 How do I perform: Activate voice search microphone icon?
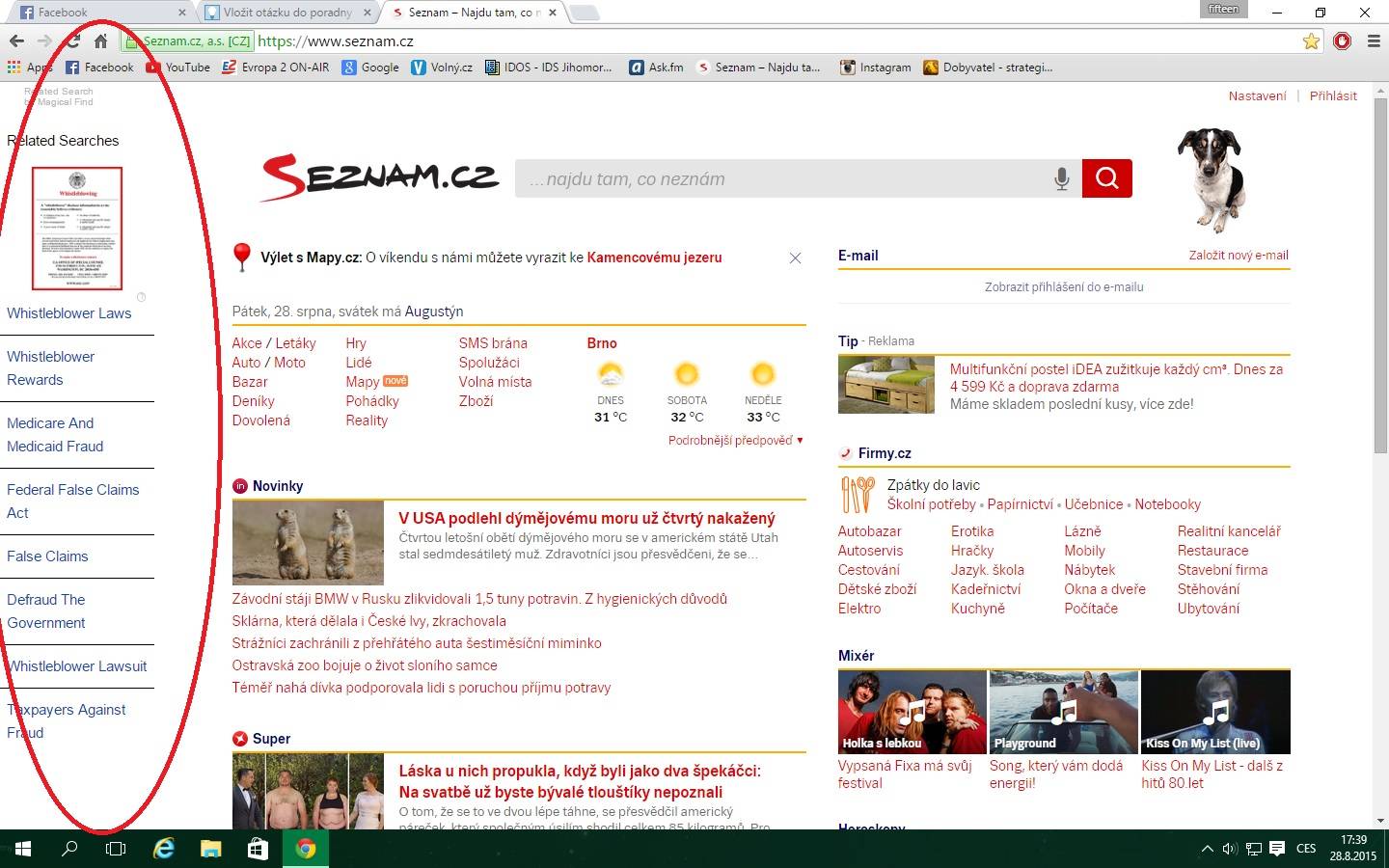(1061, 178)
